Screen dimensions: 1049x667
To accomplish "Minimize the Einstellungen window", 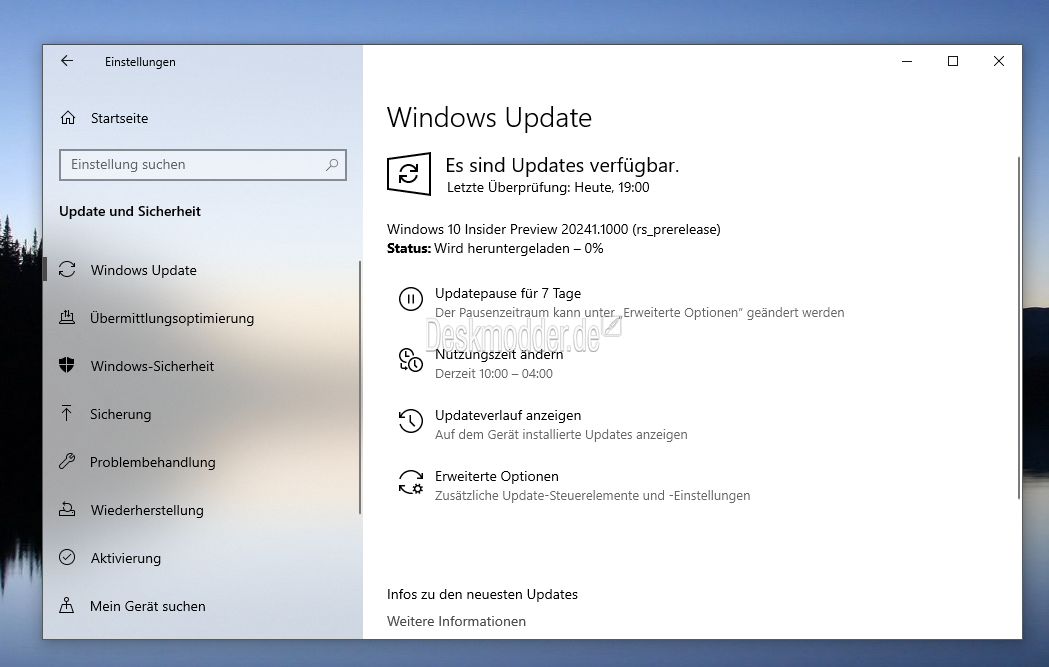I will click(907, 61).
